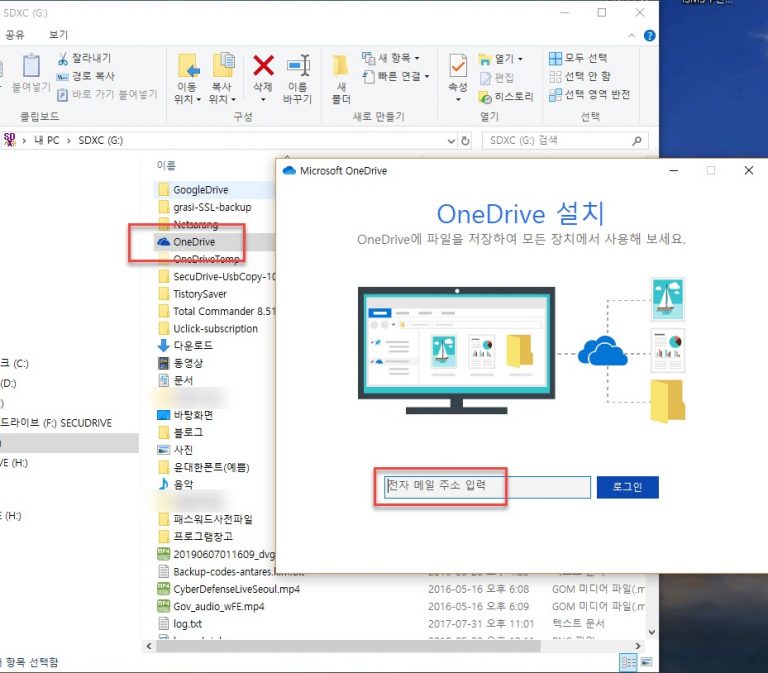Click Invert selection (선택 영역 반전)
The width and height of the screenshot is (768, 673).
[589, 95]
